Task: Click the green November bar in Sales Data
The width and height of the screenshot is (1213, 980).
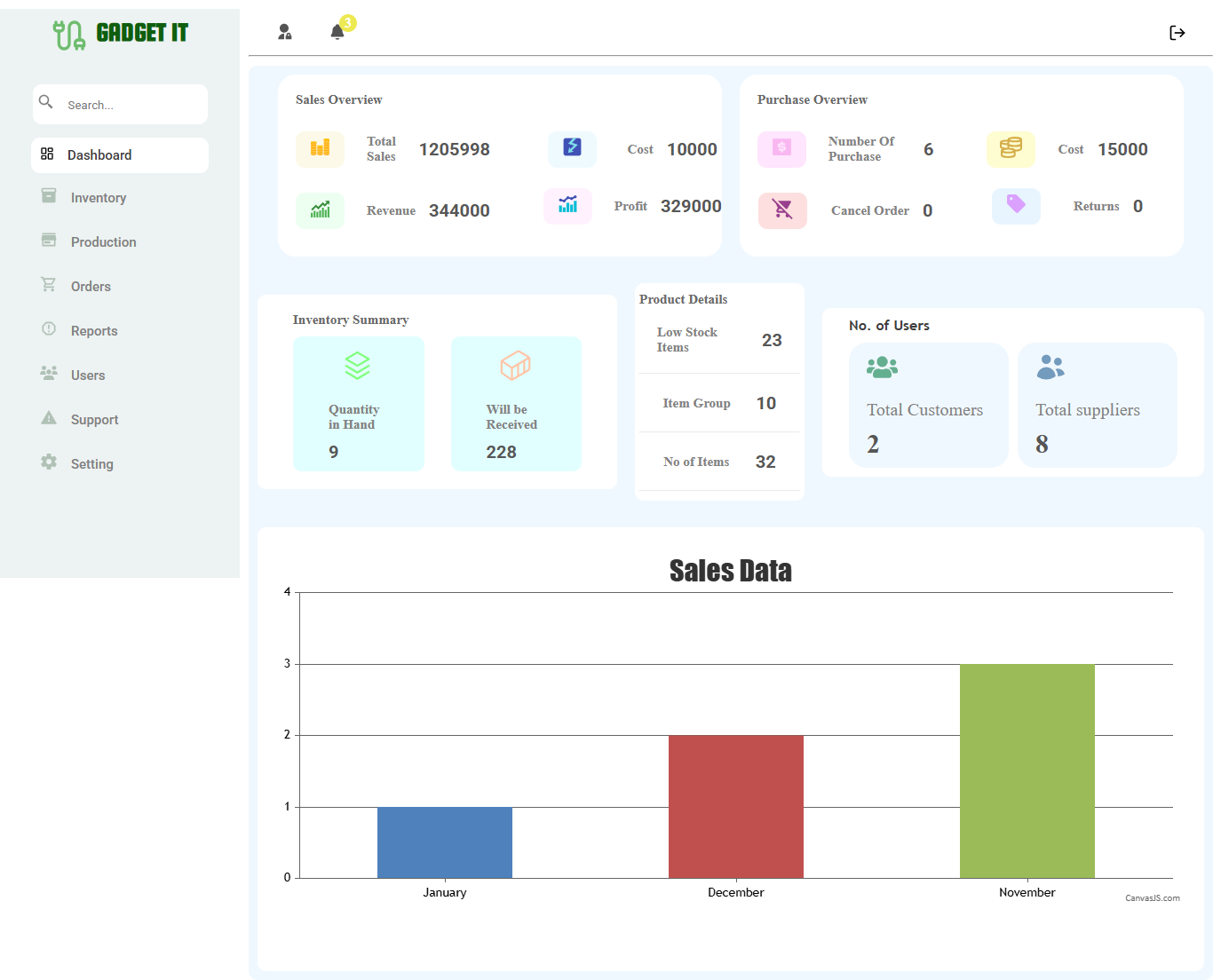Action: (x=1027, y=771)
